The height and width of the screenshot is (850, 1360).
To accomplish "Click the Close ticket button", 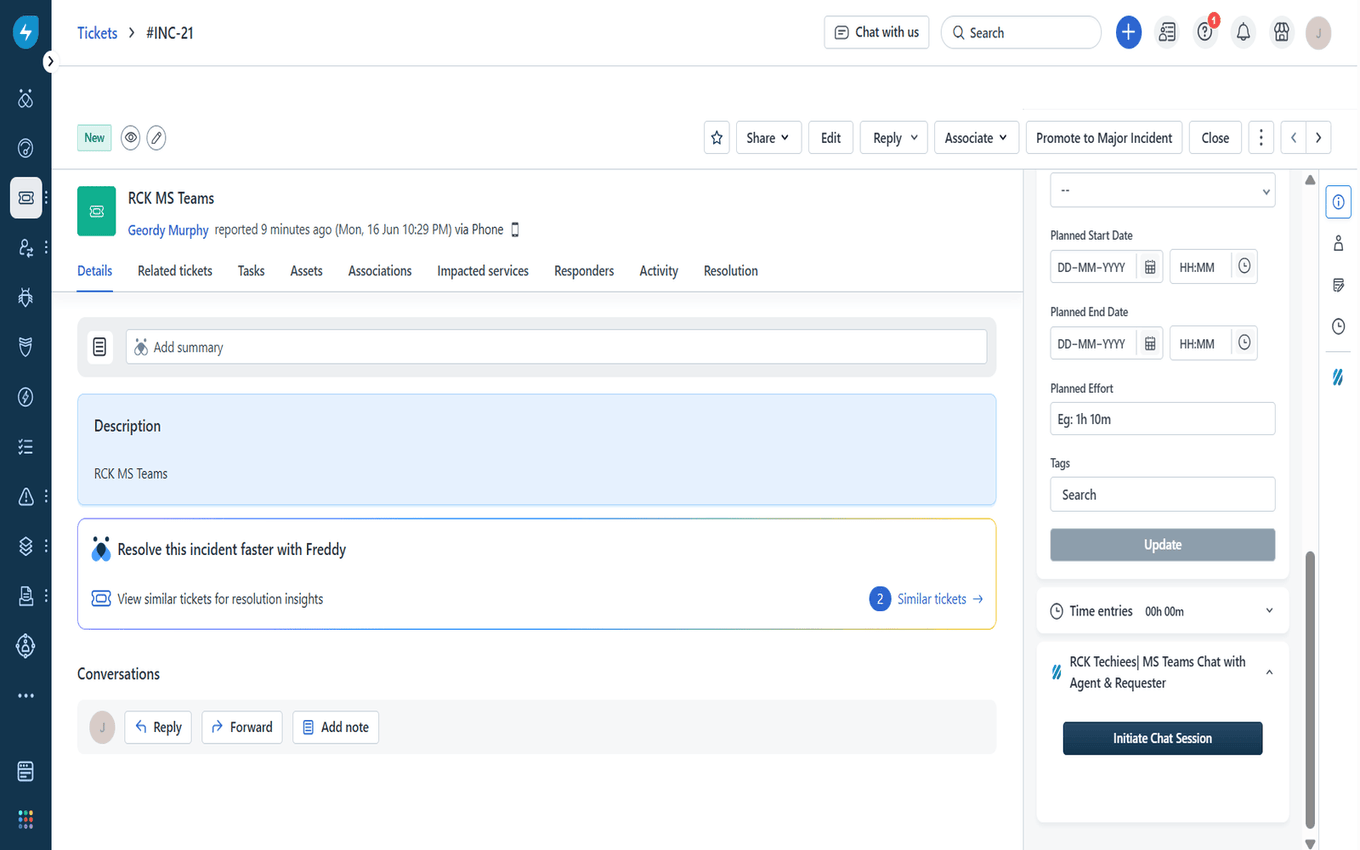I will coord(1215,138).
